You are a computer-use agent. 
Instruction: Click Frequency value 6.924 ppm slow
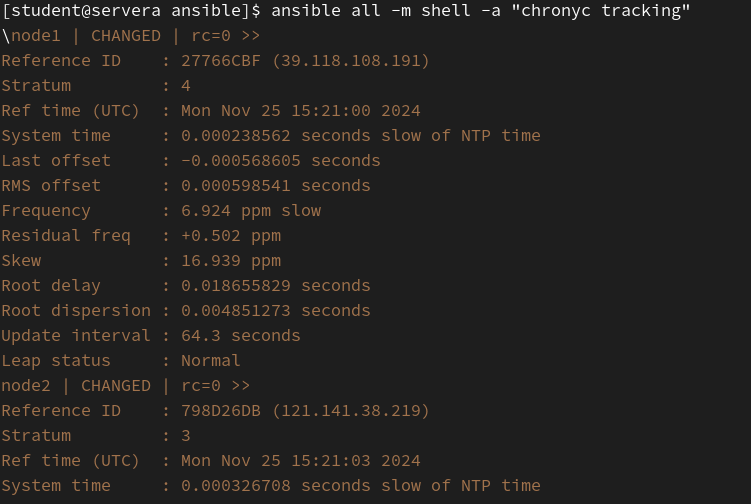(251, 211)
